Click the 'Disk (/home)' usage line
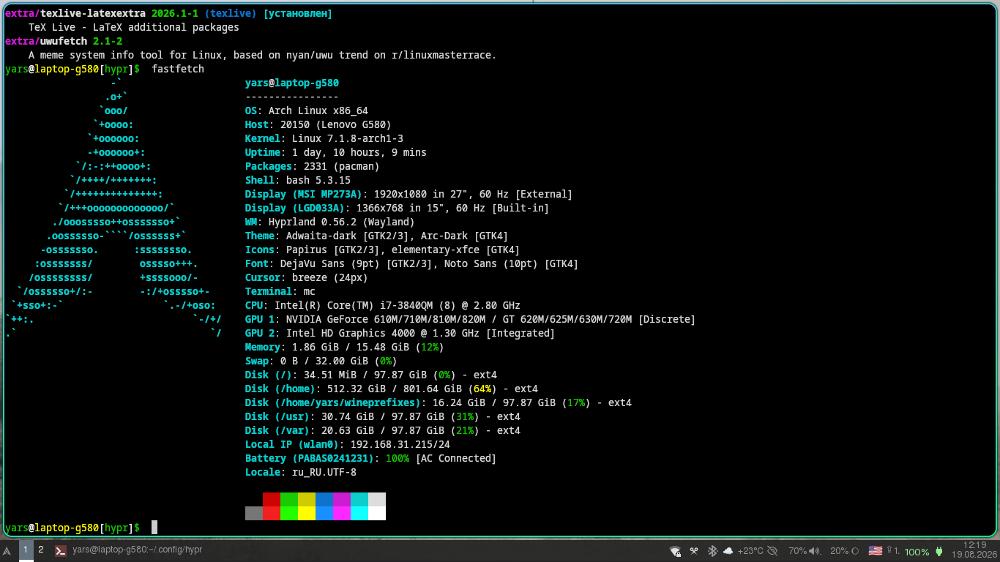 coord(391,389)
